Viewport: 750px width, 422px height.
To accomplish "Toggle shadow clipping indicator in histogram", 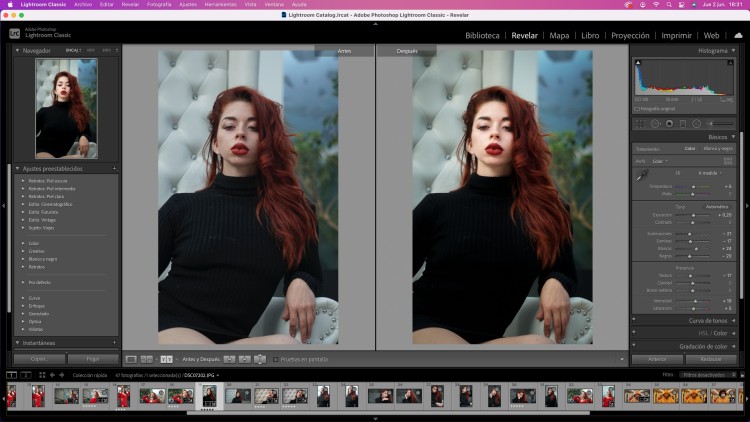I will pyautogui.click(x=638, y=62).
